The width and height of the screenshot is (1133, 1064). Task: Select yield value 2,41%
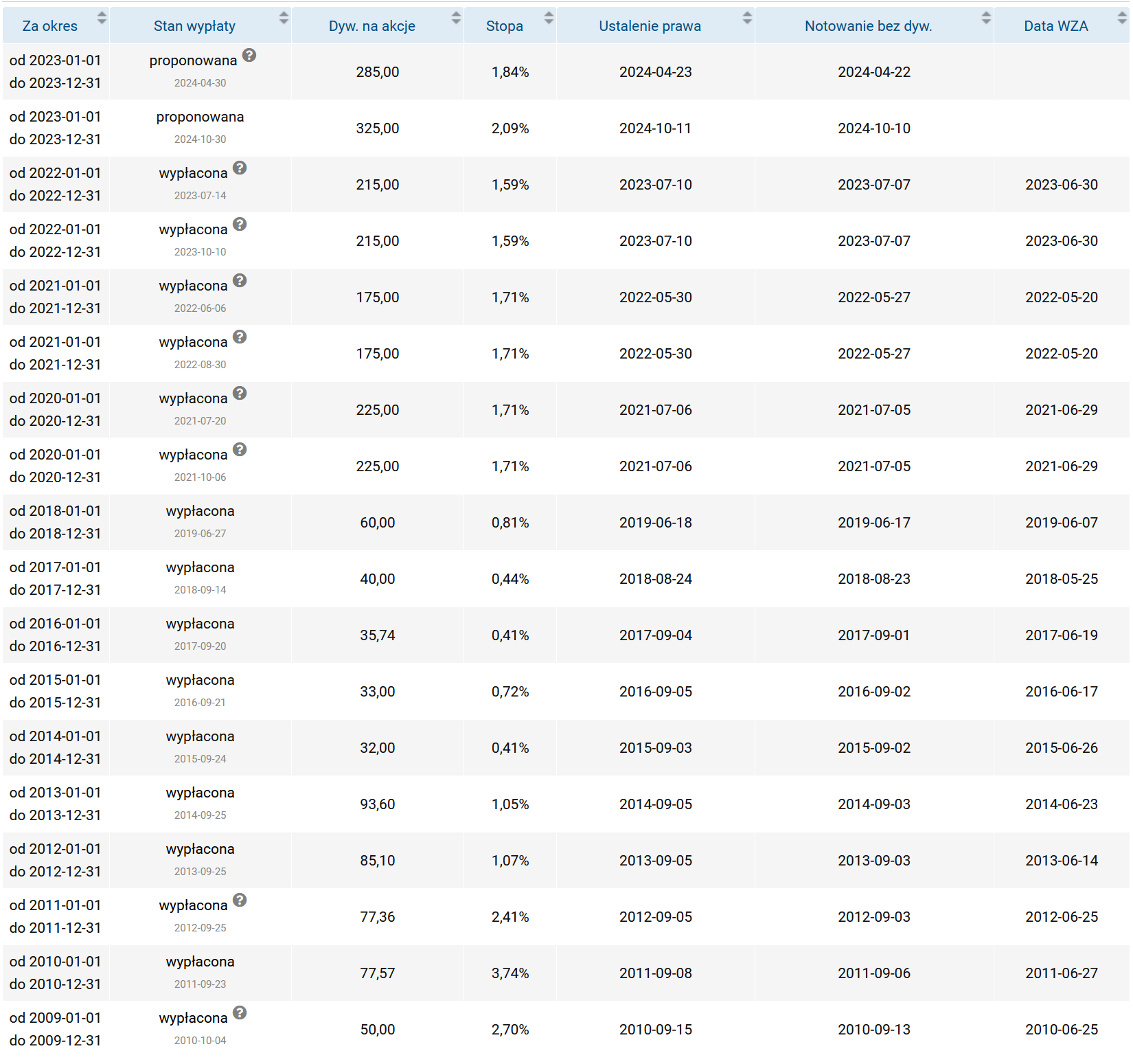coord(510,917)
